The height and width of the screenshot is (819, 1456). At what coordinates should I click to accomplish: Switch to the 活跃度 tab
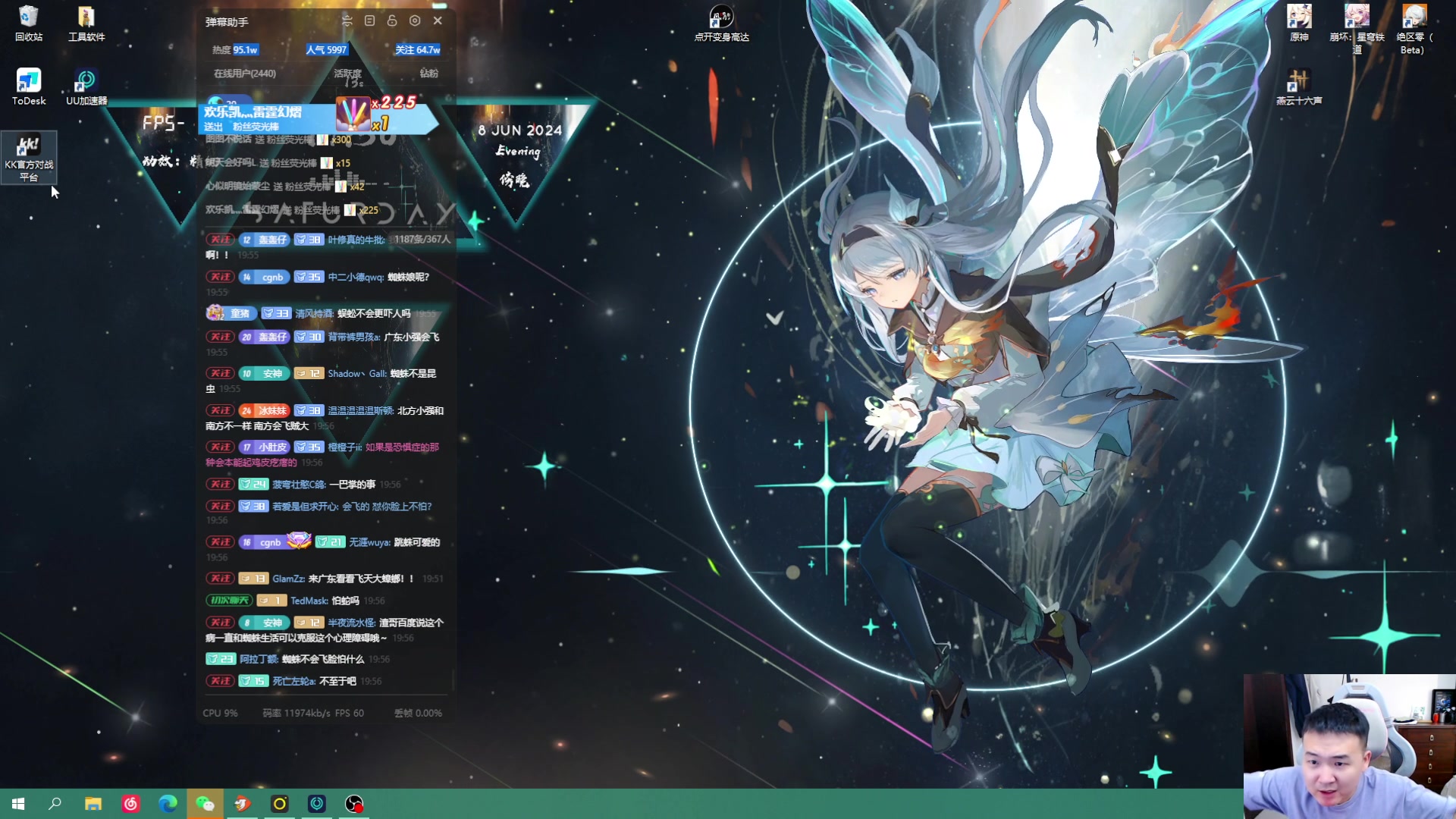[x=347, y=74]
